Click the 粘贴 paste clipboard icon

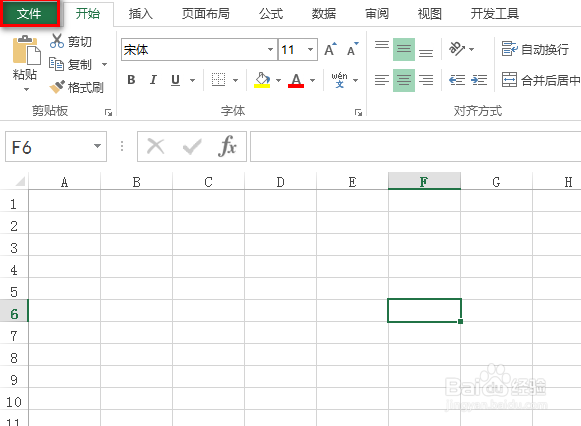[26, 50]
